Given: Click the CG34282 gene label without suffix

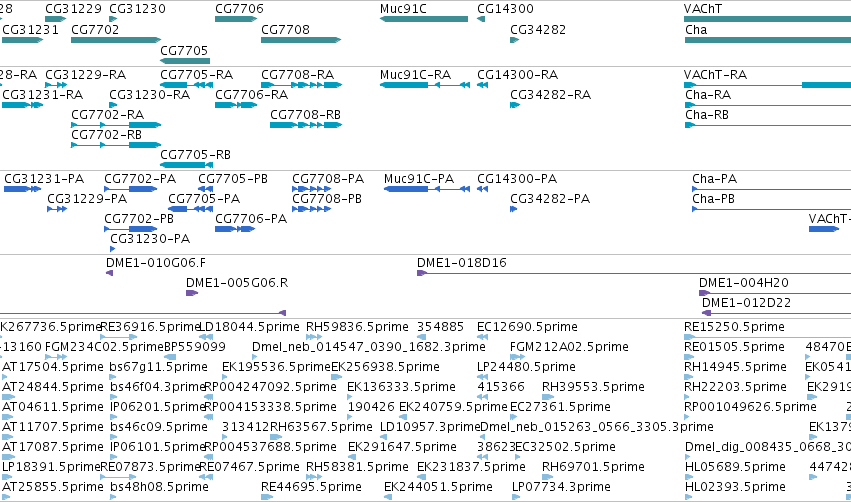Looking at the screenshot, I should point(538,29).
